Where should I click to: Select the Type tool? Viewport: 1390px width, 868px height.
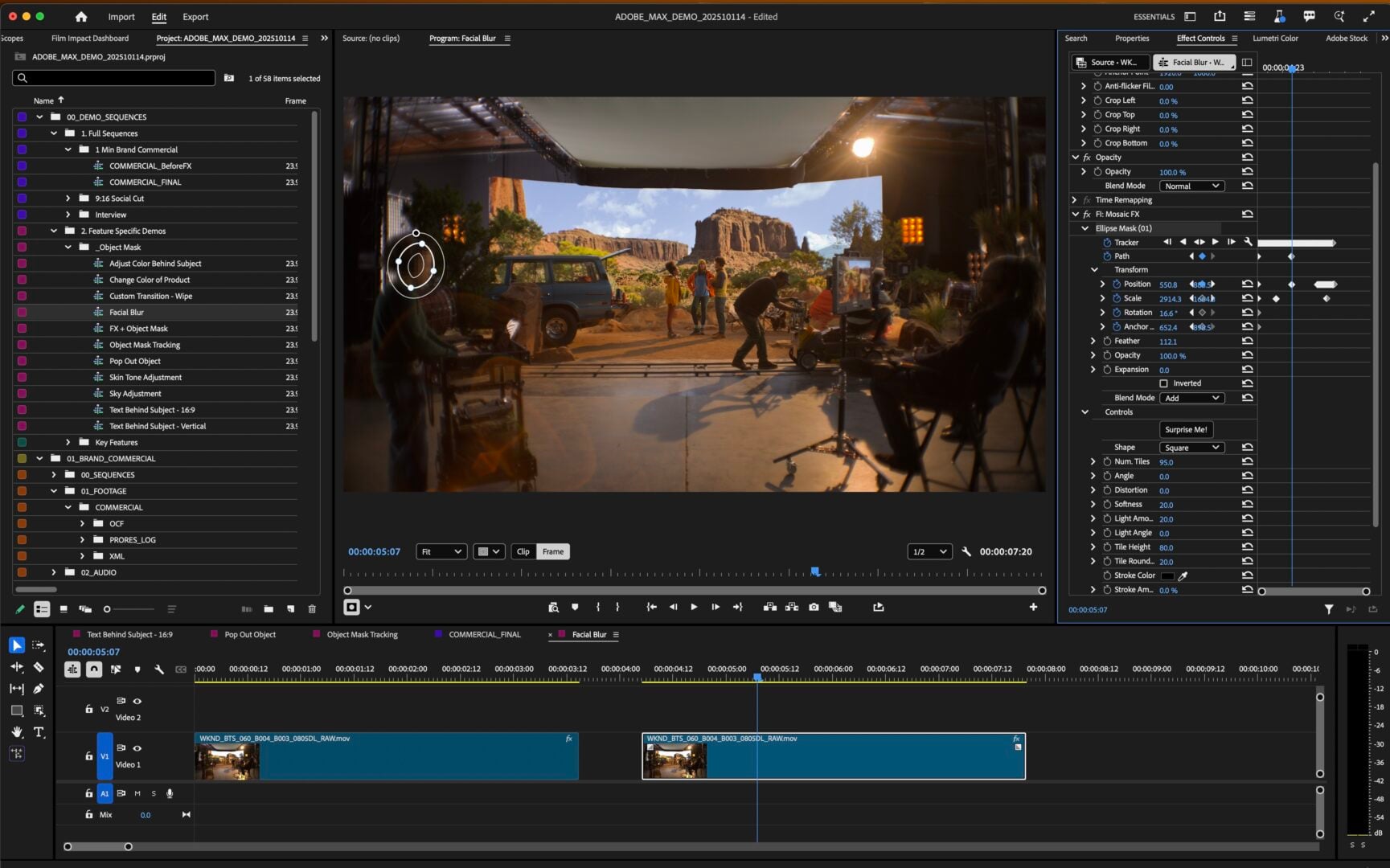[39, 732]
